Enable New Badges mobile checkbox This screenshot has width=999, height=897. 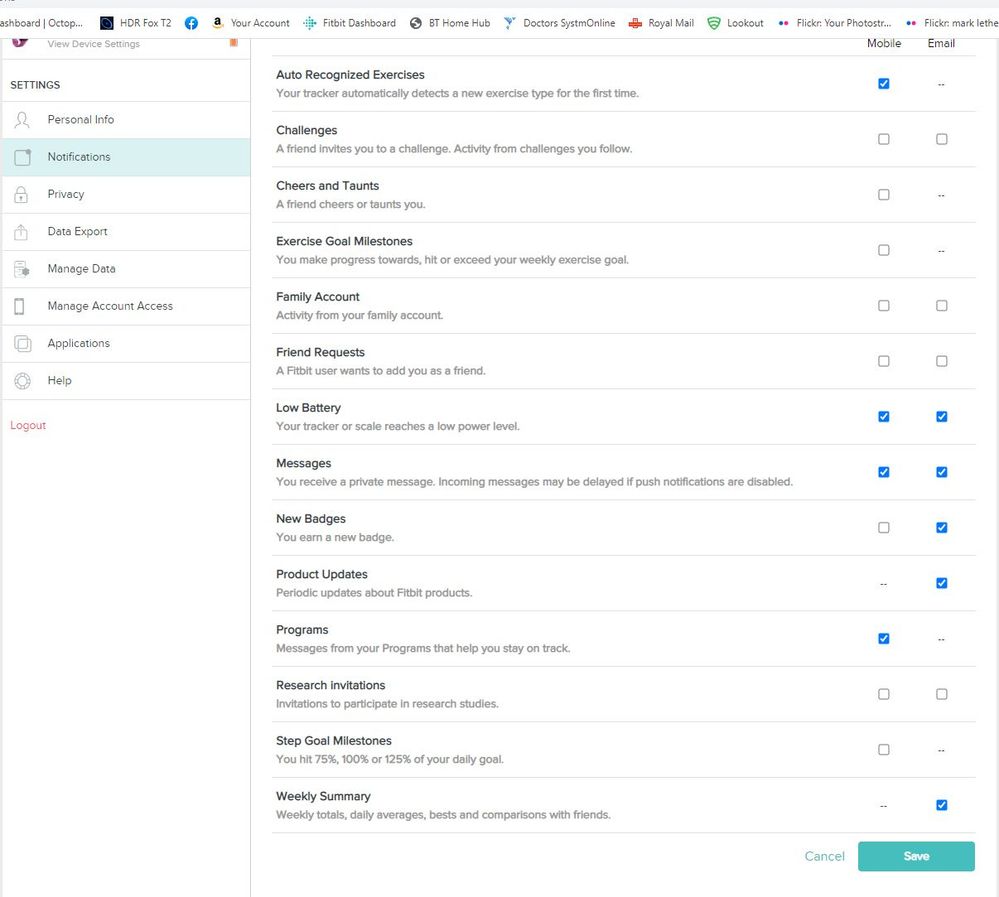[x=883, y=528]
